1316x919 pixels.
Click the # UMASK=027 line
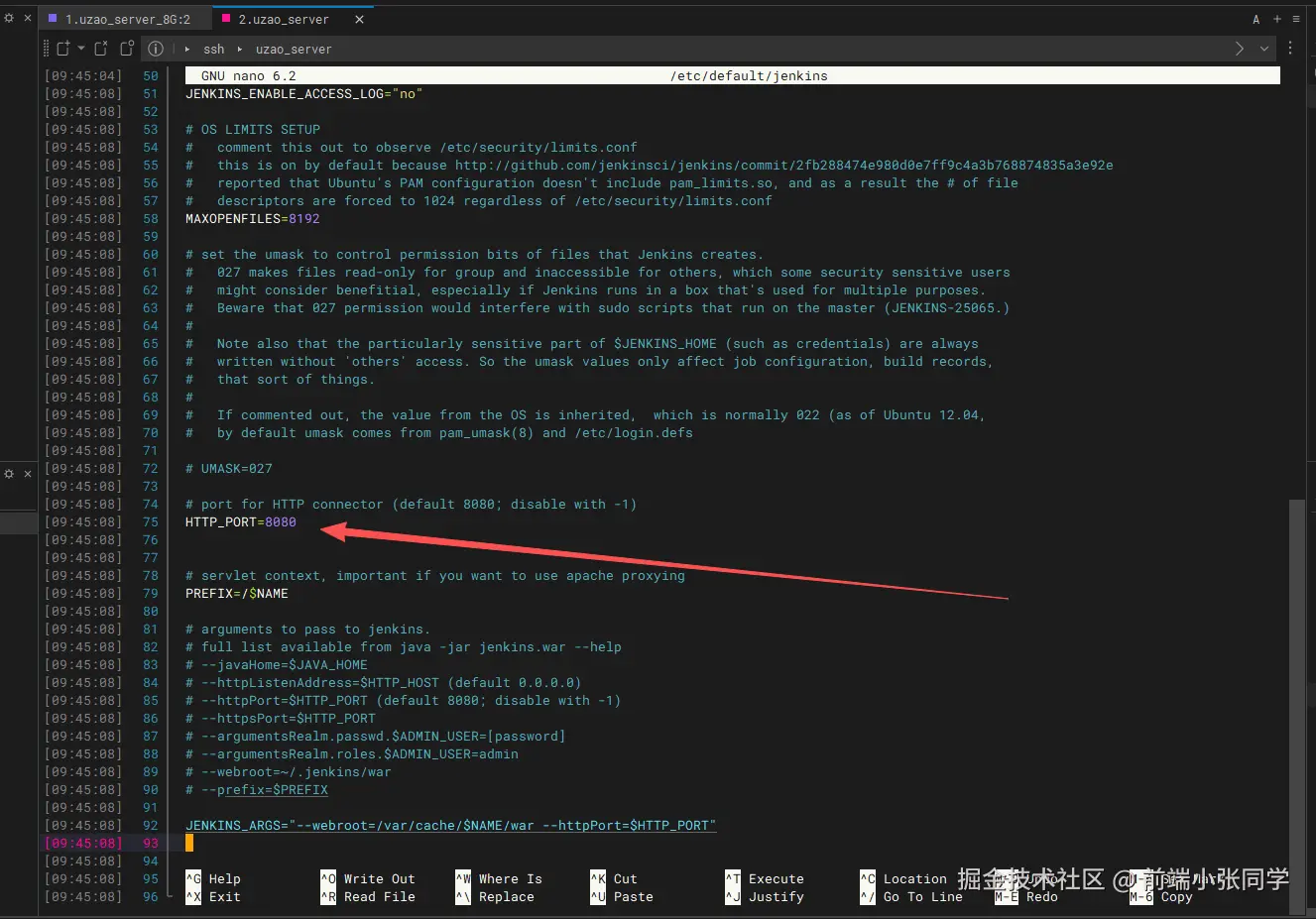(x=229, y=469)
